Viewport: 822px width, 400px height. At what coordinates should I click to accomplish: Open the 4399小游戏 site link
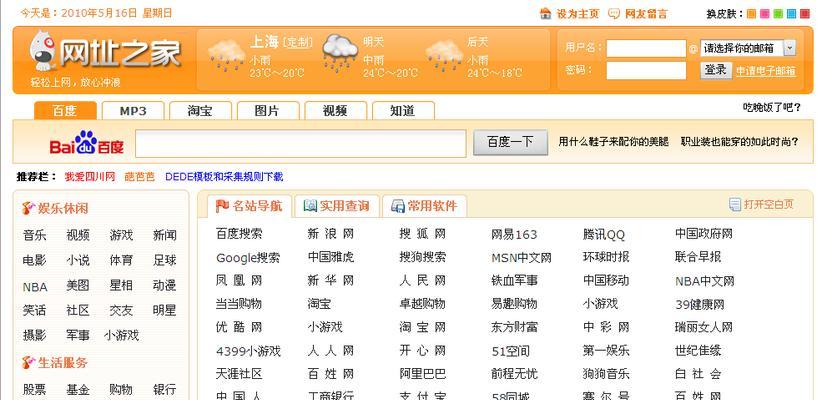(x=248, y=351)
